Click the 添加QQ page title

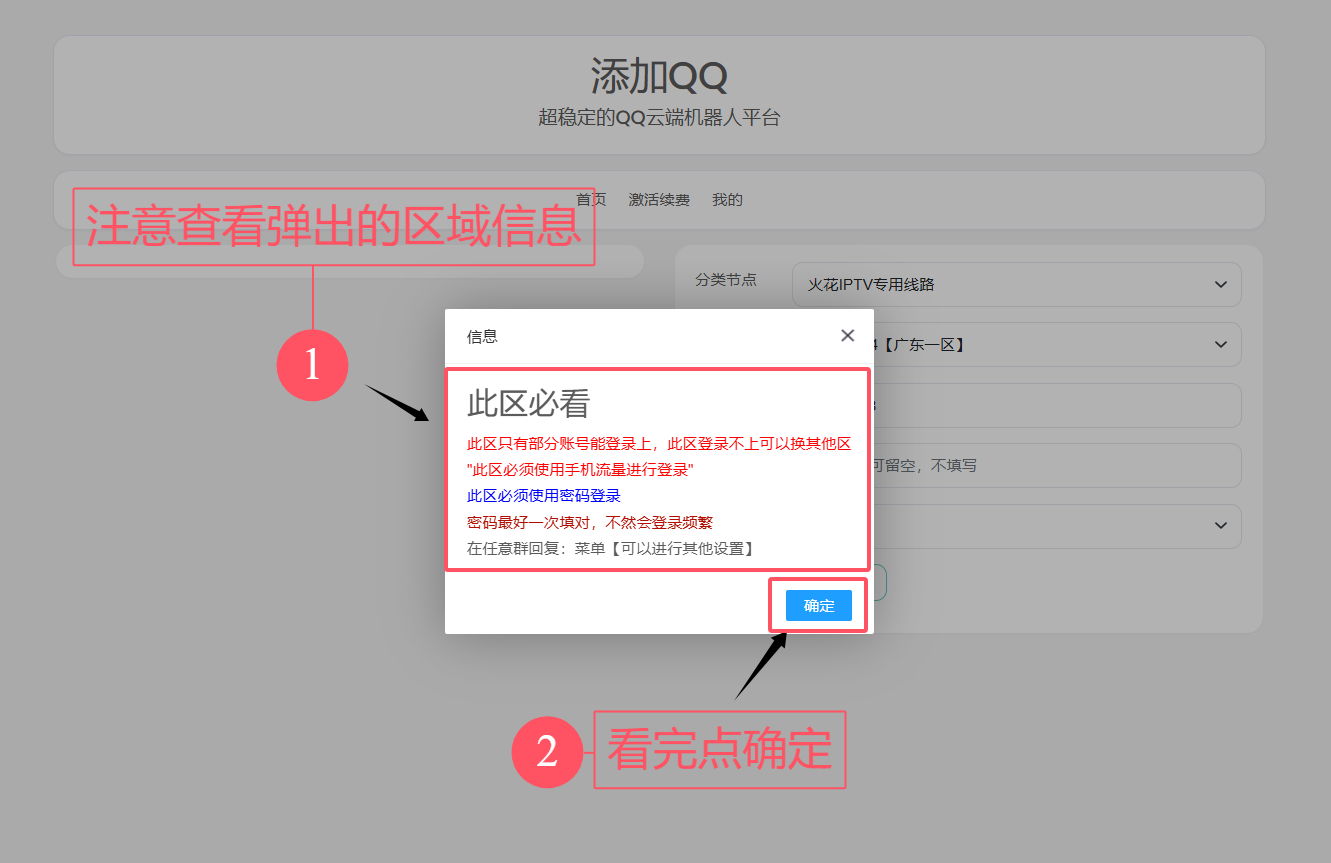click(659, 76)
